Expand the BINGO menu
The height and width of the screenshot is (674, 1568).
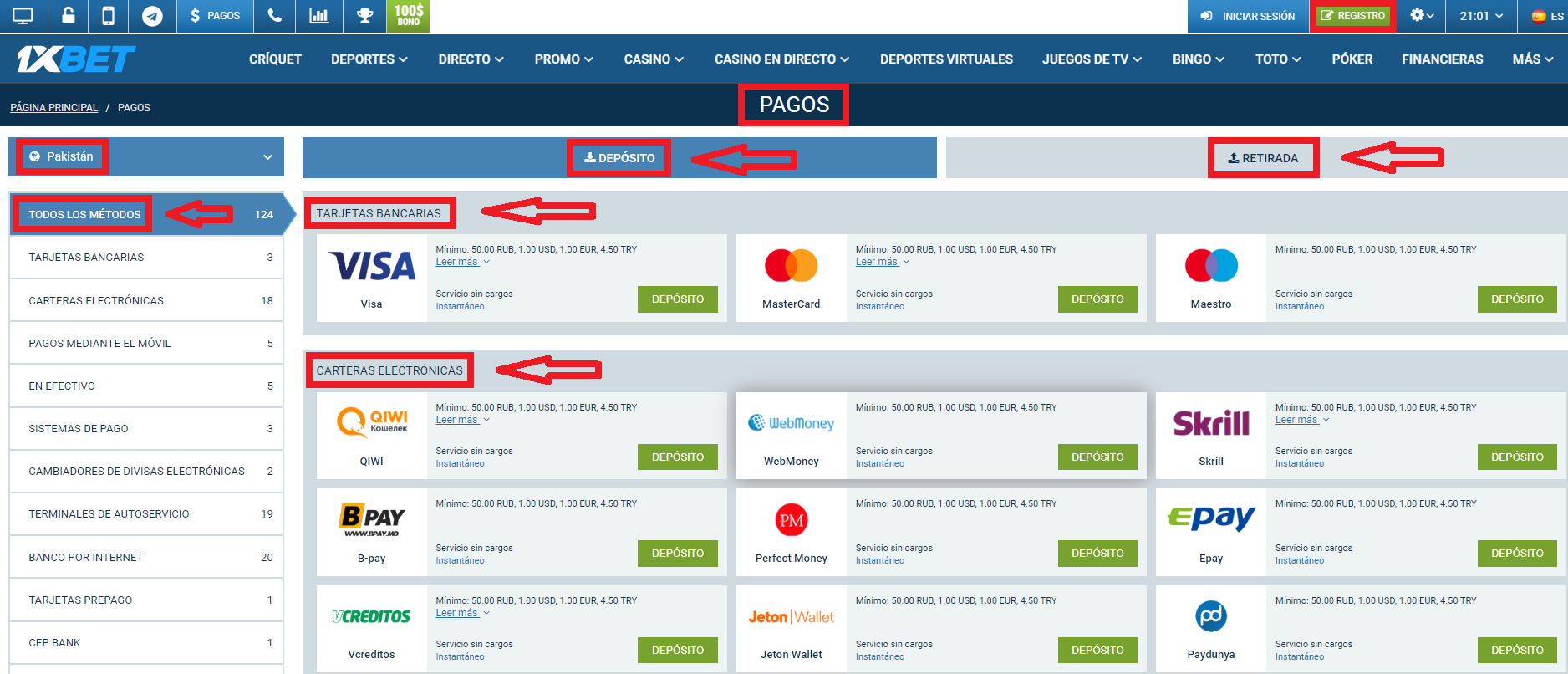point(1199,59)
